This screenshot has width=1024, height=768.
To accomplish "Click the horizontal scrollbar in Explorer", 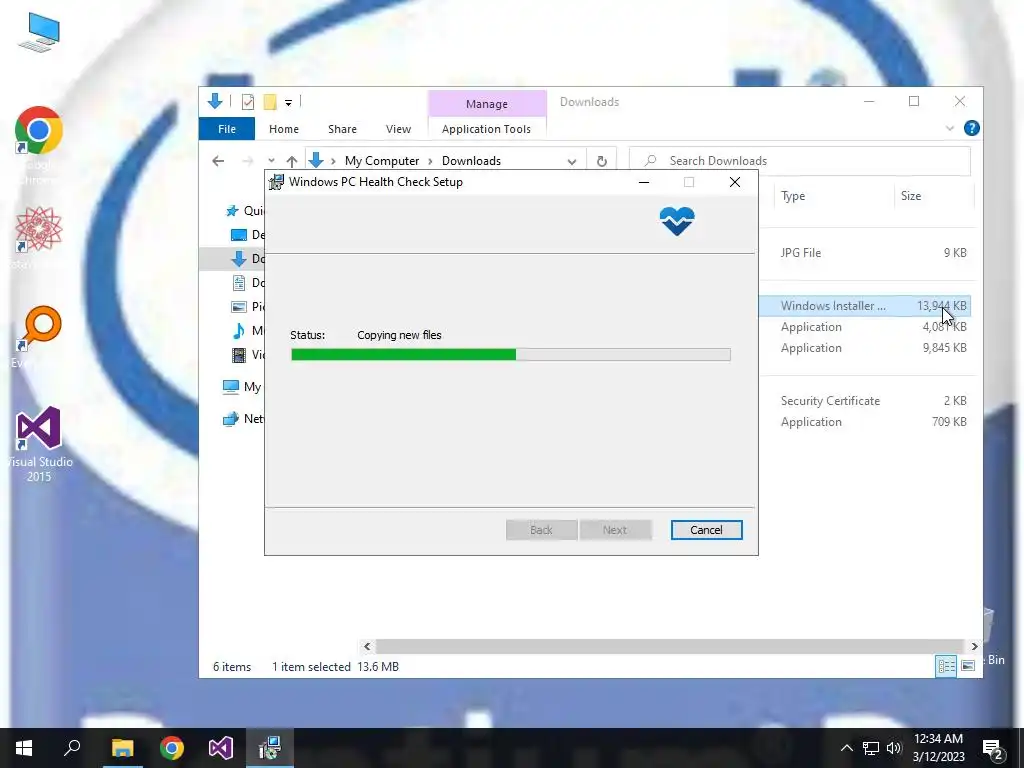I will click(670, 646).
